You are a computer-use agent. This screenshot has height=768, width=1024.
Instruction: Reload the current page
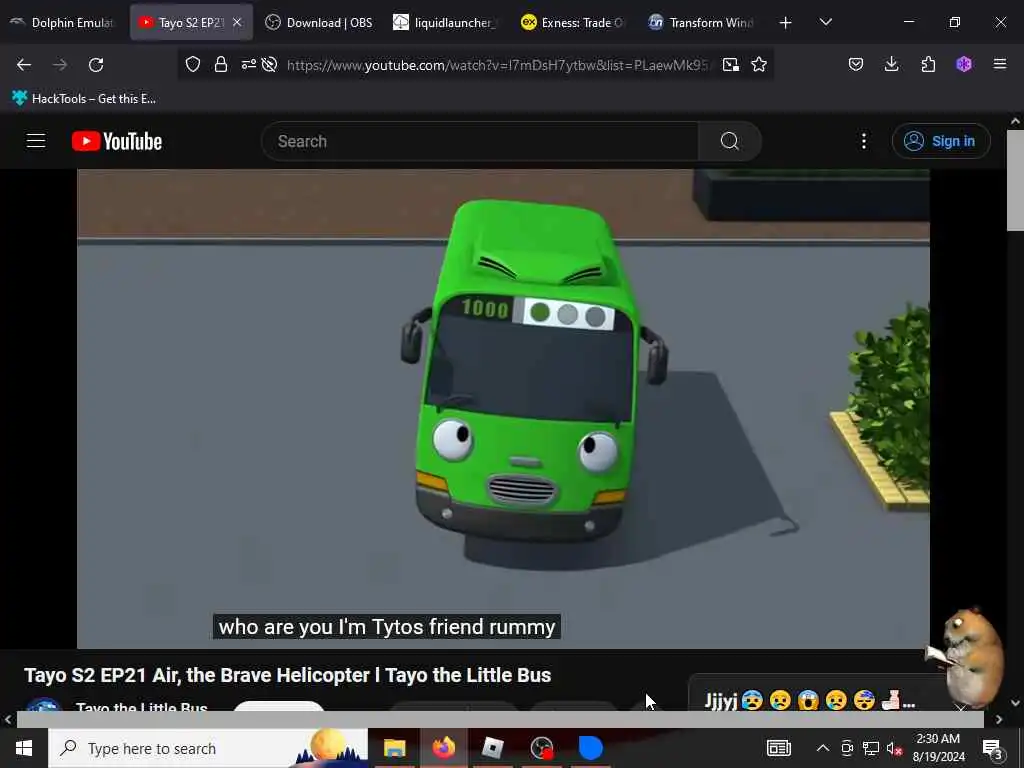pos(96,65)
